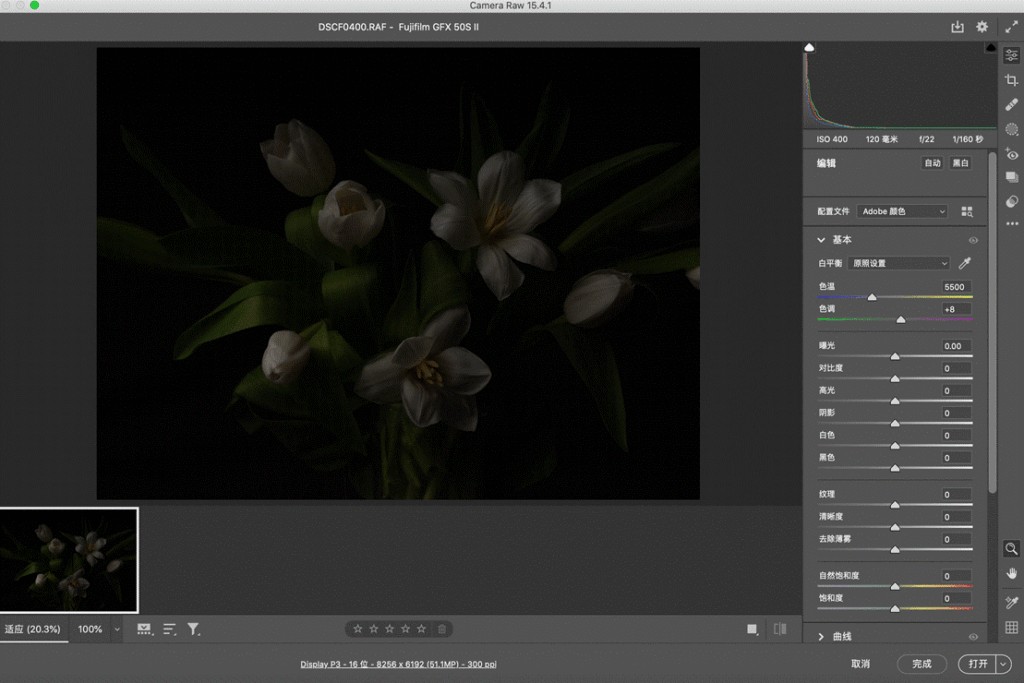The width and height of the screenshot is (1024, 683).
Task: Switch to the 适应 (20.3%) zoom tab
Action: coord(35,629)
